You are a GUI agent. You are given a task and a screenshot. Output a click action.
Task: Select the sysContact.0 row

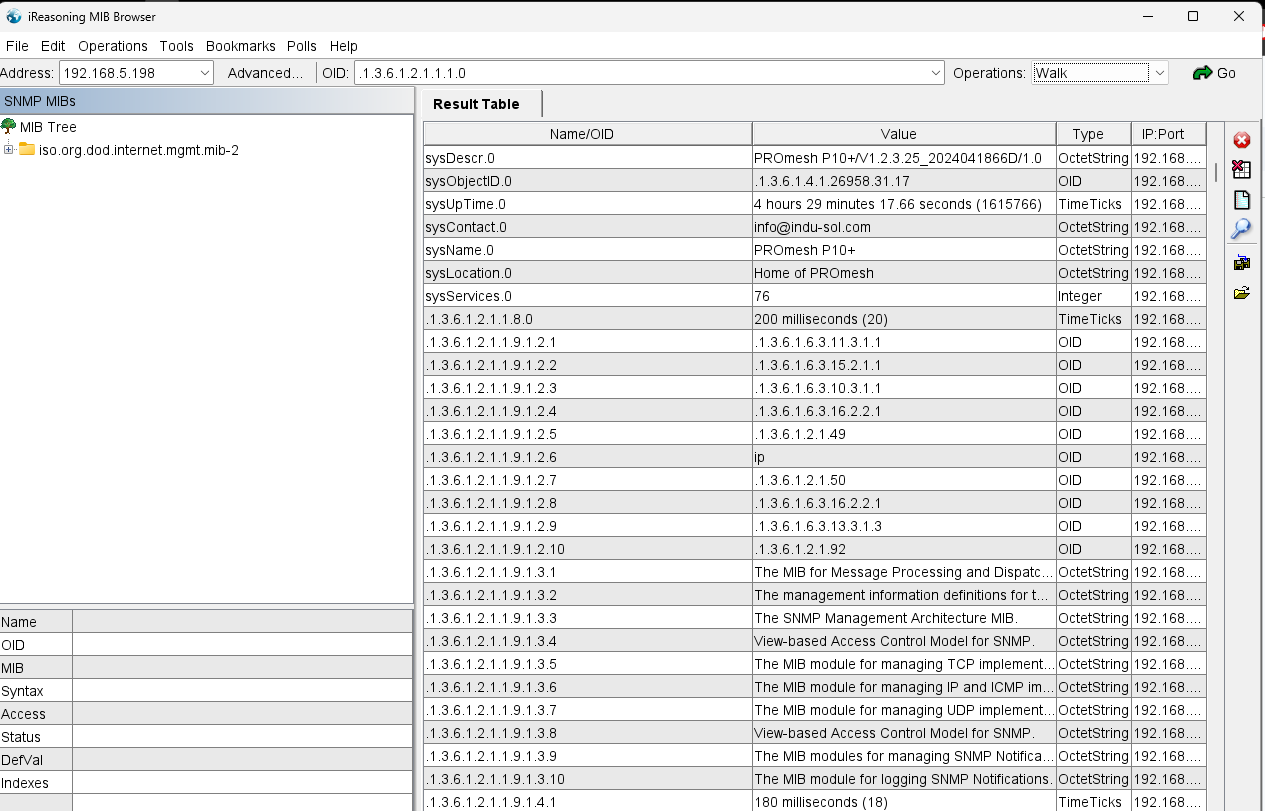click(815, 227)
